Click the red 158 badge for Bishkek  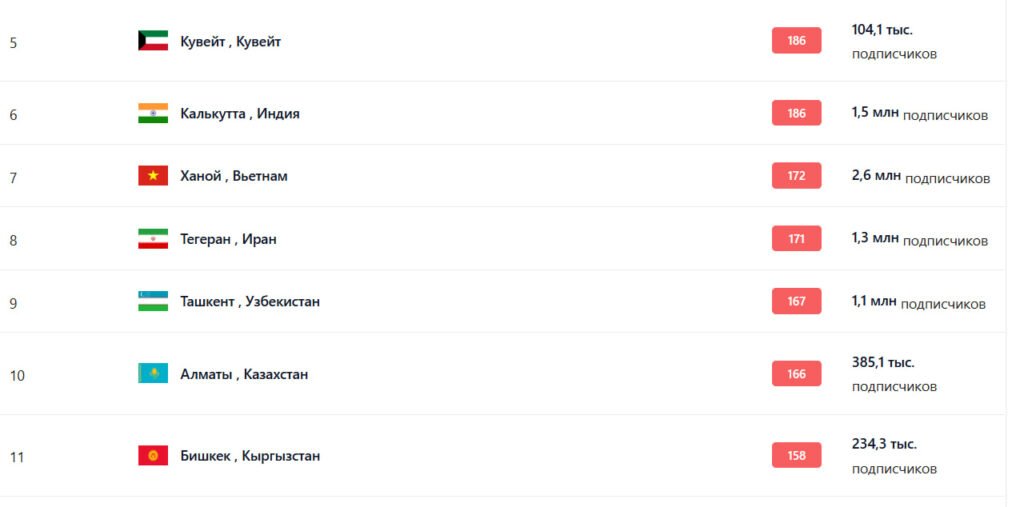coord(796,456)
